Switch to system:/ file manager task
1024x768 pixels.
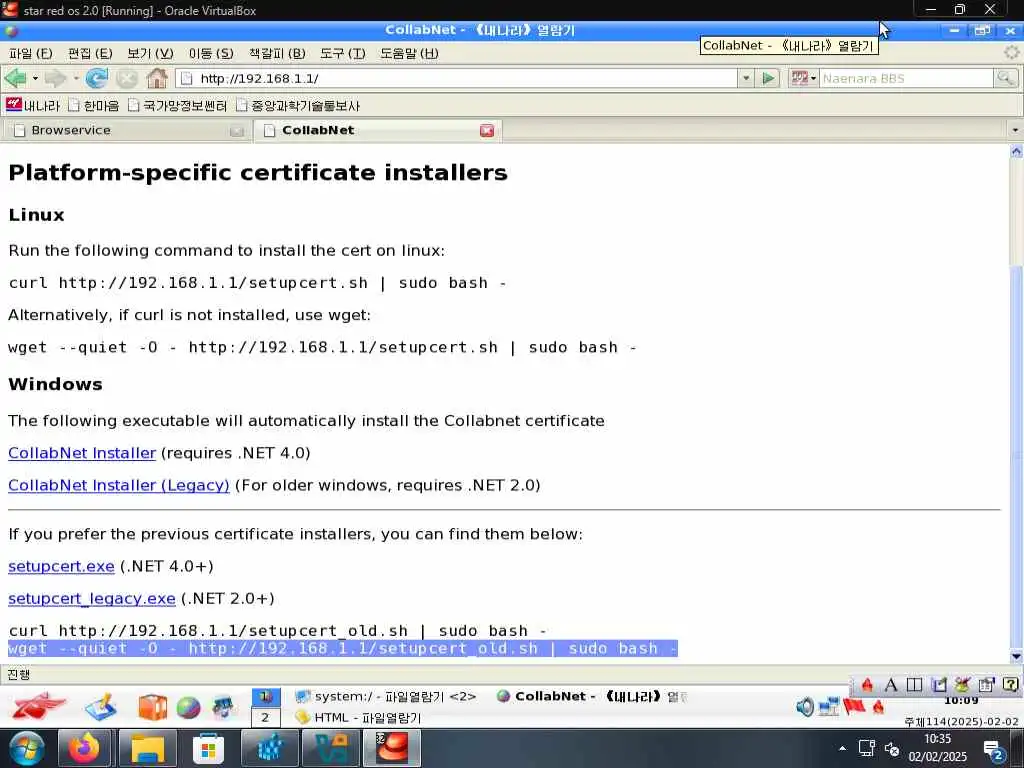tap(385, 697)
